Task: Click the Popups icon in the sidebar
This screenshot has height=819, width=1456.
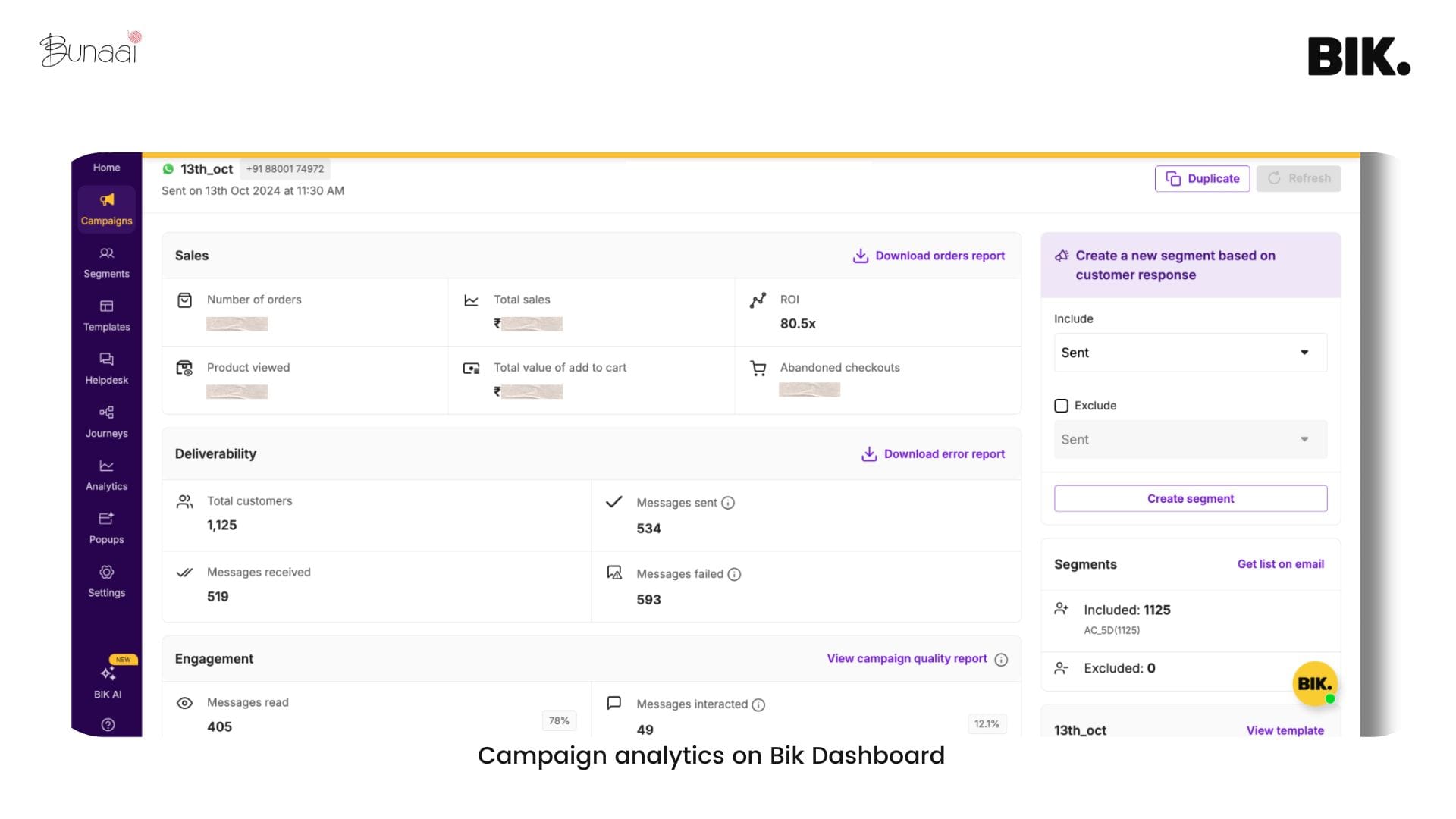Action: 106,518
